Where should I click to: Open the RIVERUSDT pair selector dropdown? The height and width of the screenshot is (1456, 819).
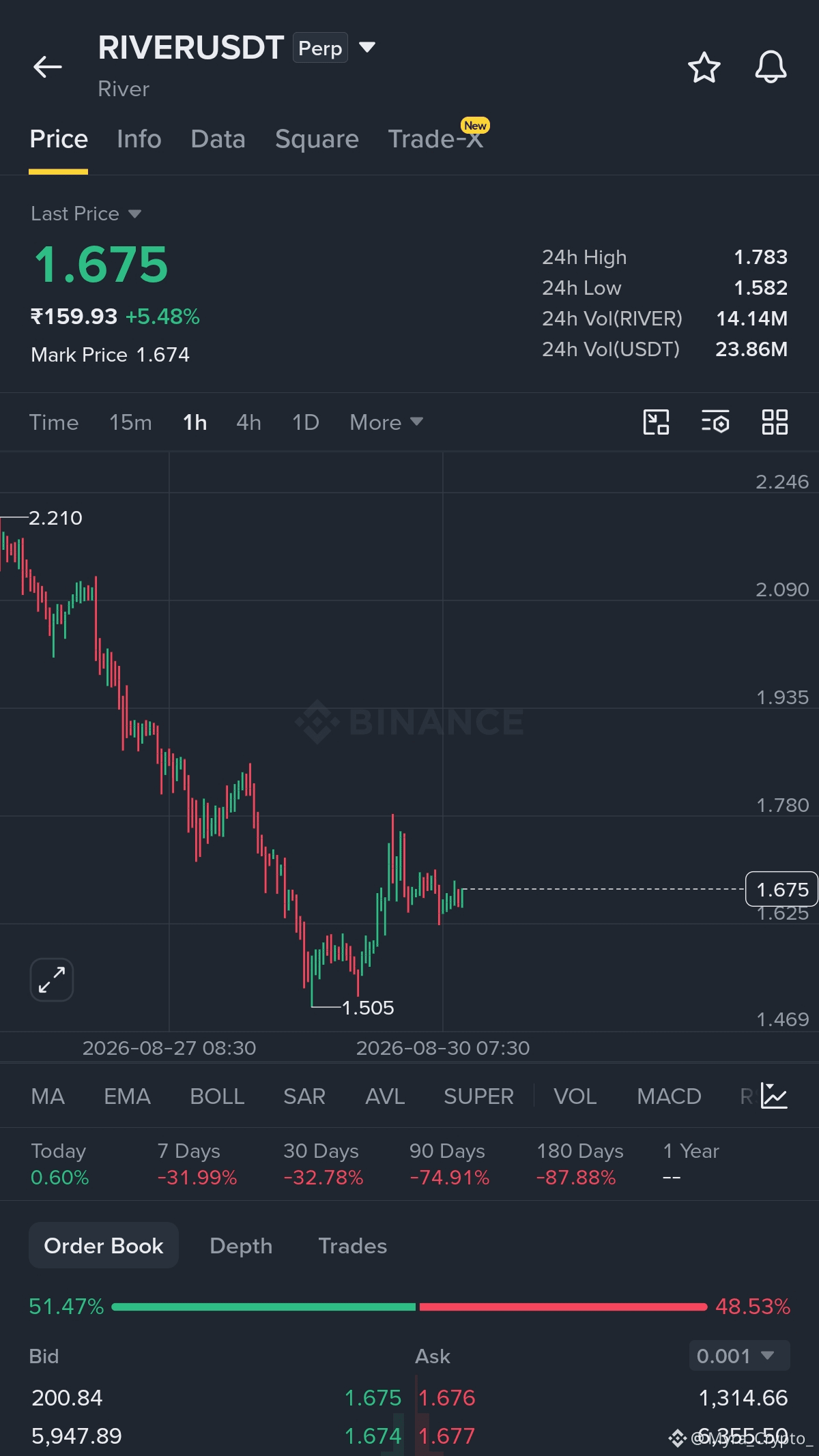tap(367, 47)
